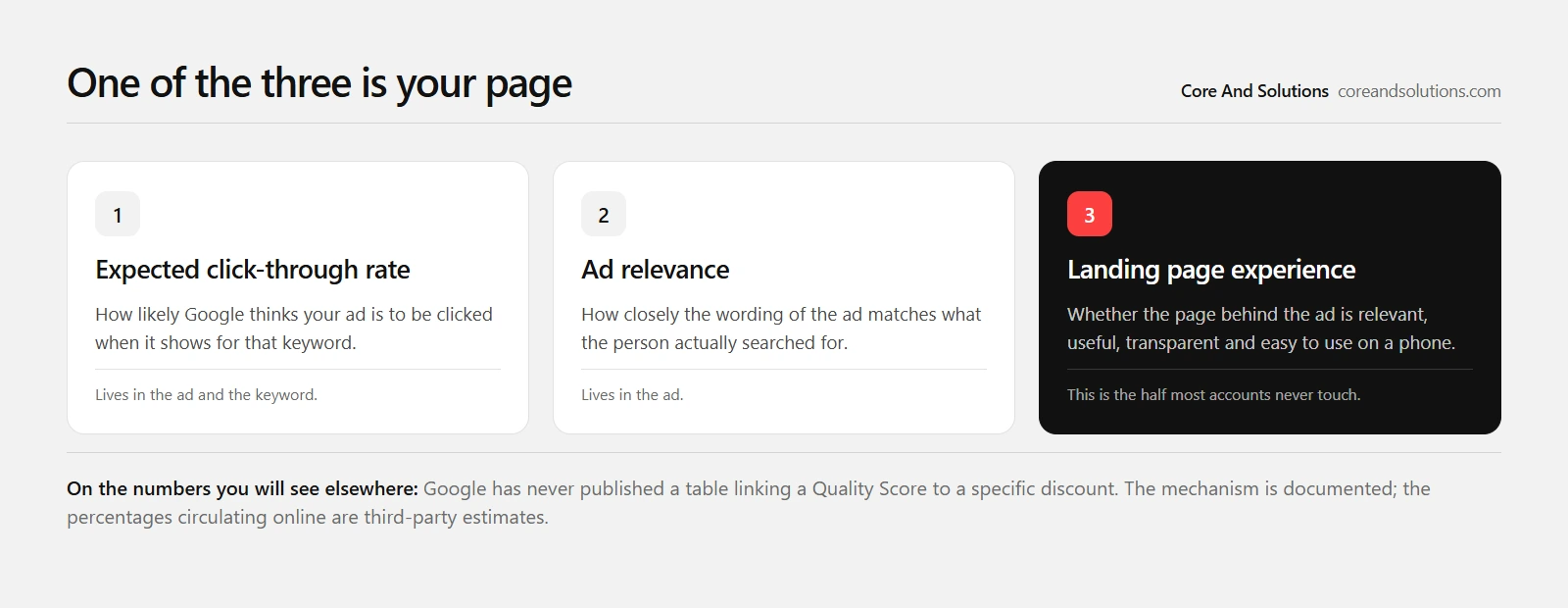1568x608 pixels.
Task: Select the 'Expected click-through rate' heading
Action: coord(253,270)
